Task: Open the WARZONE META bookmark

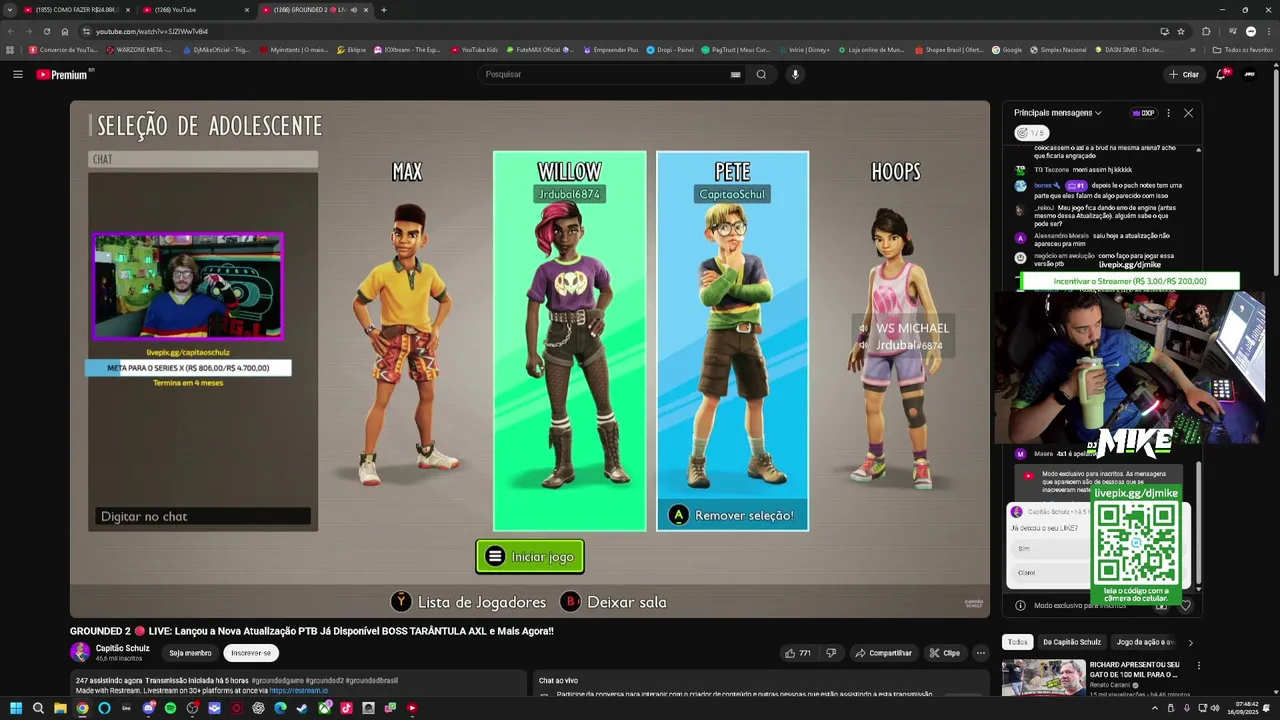Action: [x=138, y=50]
